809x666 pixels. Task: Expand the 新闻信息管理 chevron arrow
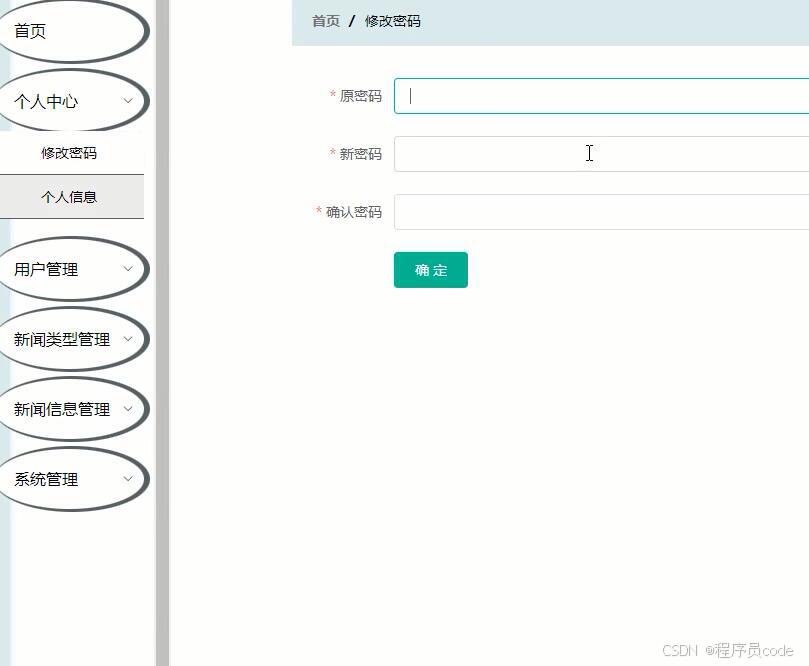coord(128,410)
